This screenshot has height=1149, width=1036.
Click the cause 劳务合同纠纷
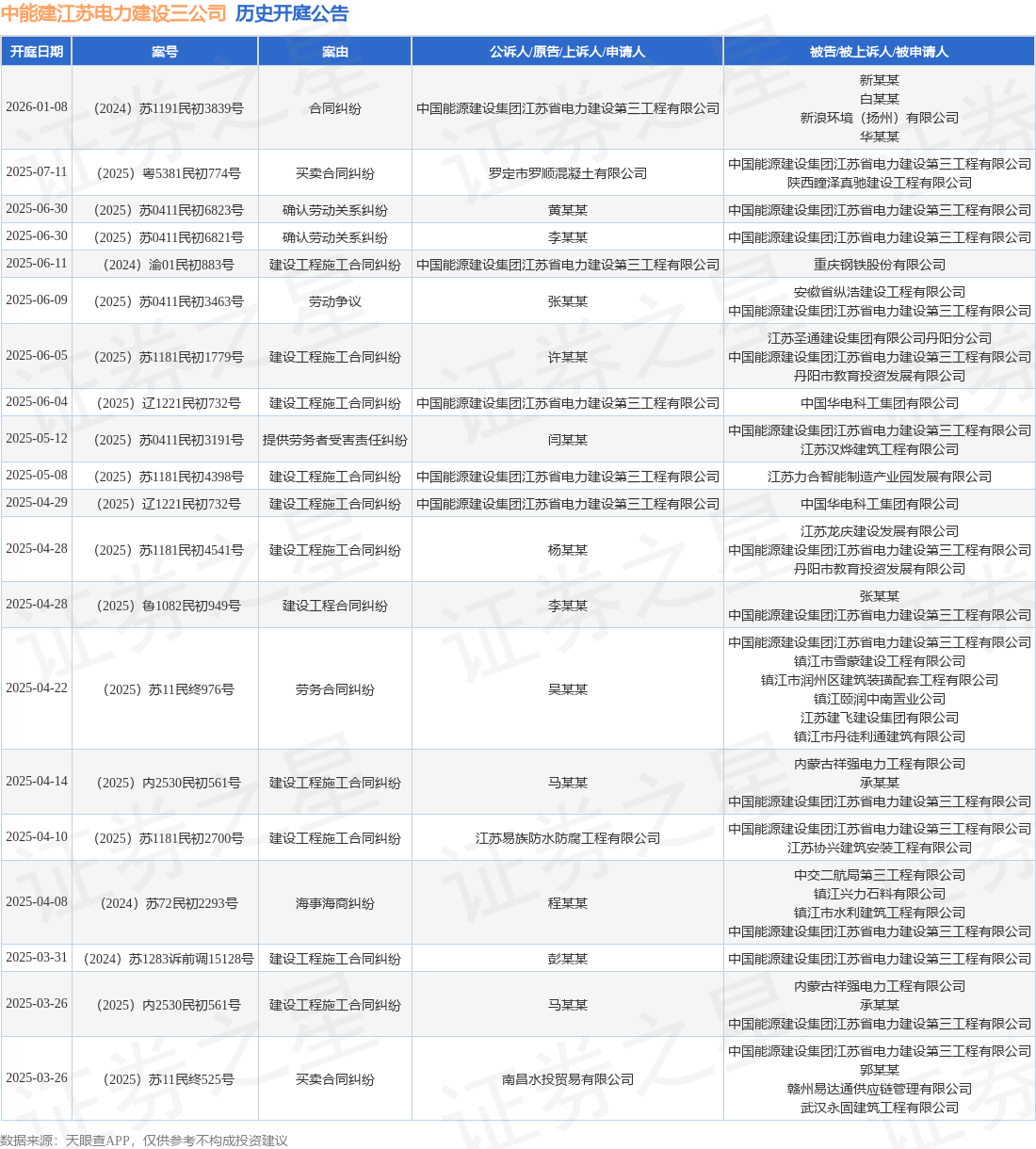tap(335, 689)
